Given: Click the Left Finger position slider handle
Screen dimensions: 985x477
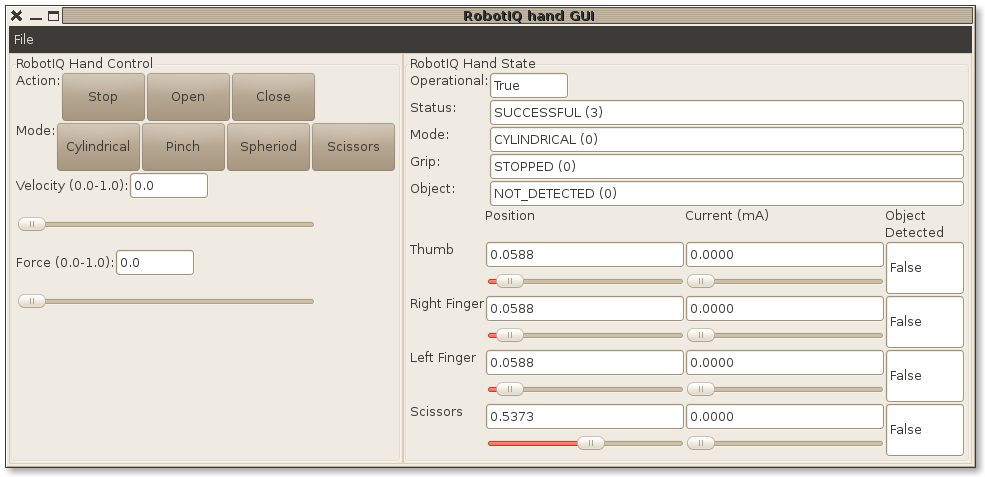Looking at the screenshot, I should click(x=509, y=390).
